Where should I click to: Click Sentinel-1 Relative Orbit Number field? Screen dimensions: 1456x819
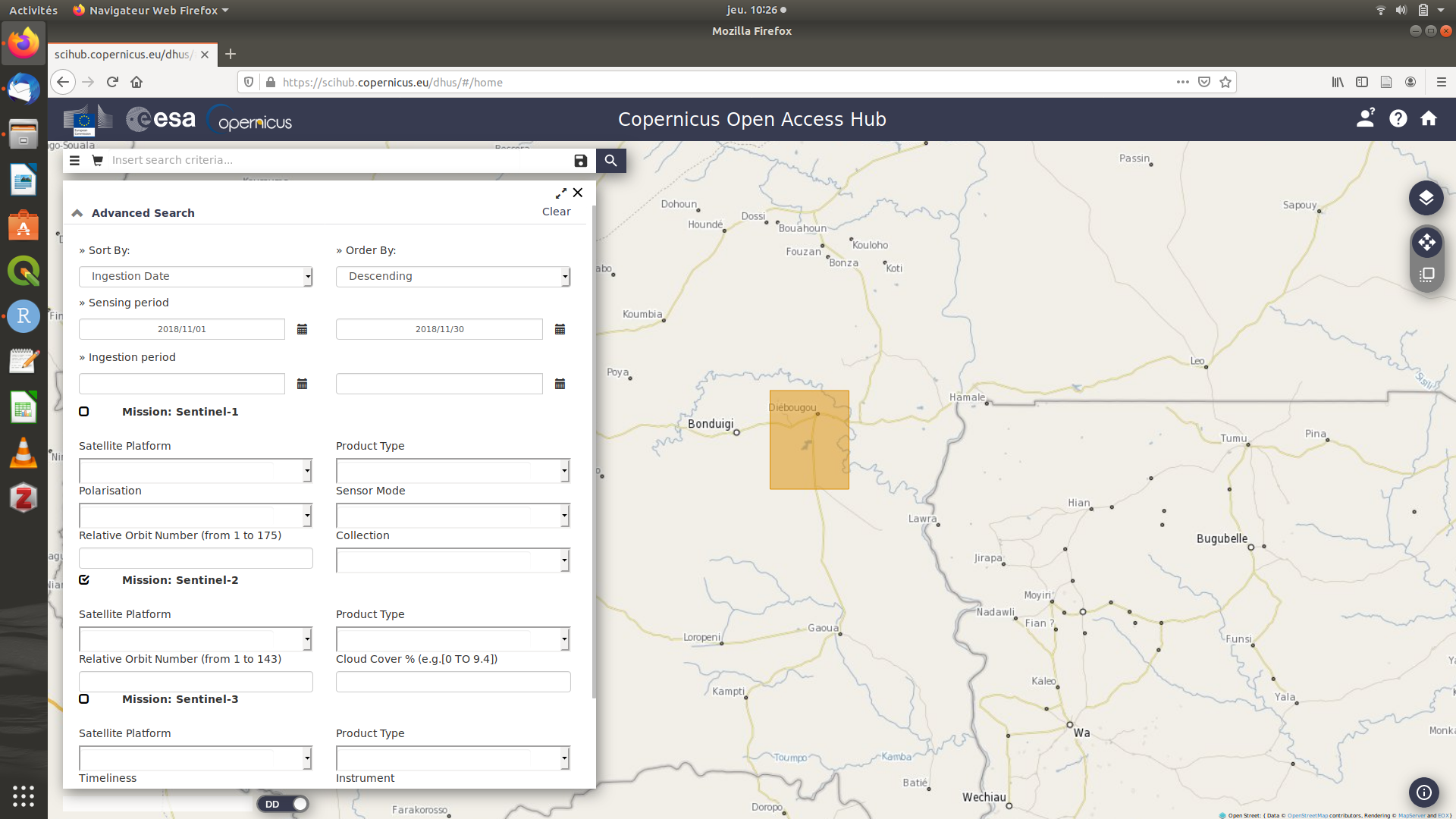point(196,558)
